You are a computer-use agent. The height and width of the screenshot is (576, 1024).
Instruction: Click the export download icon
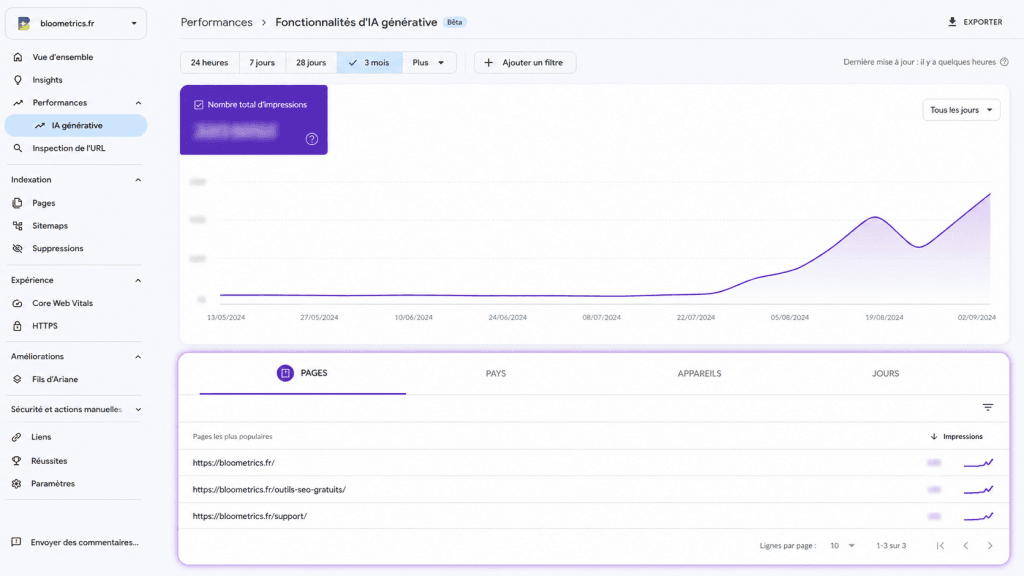coord(952,22)
